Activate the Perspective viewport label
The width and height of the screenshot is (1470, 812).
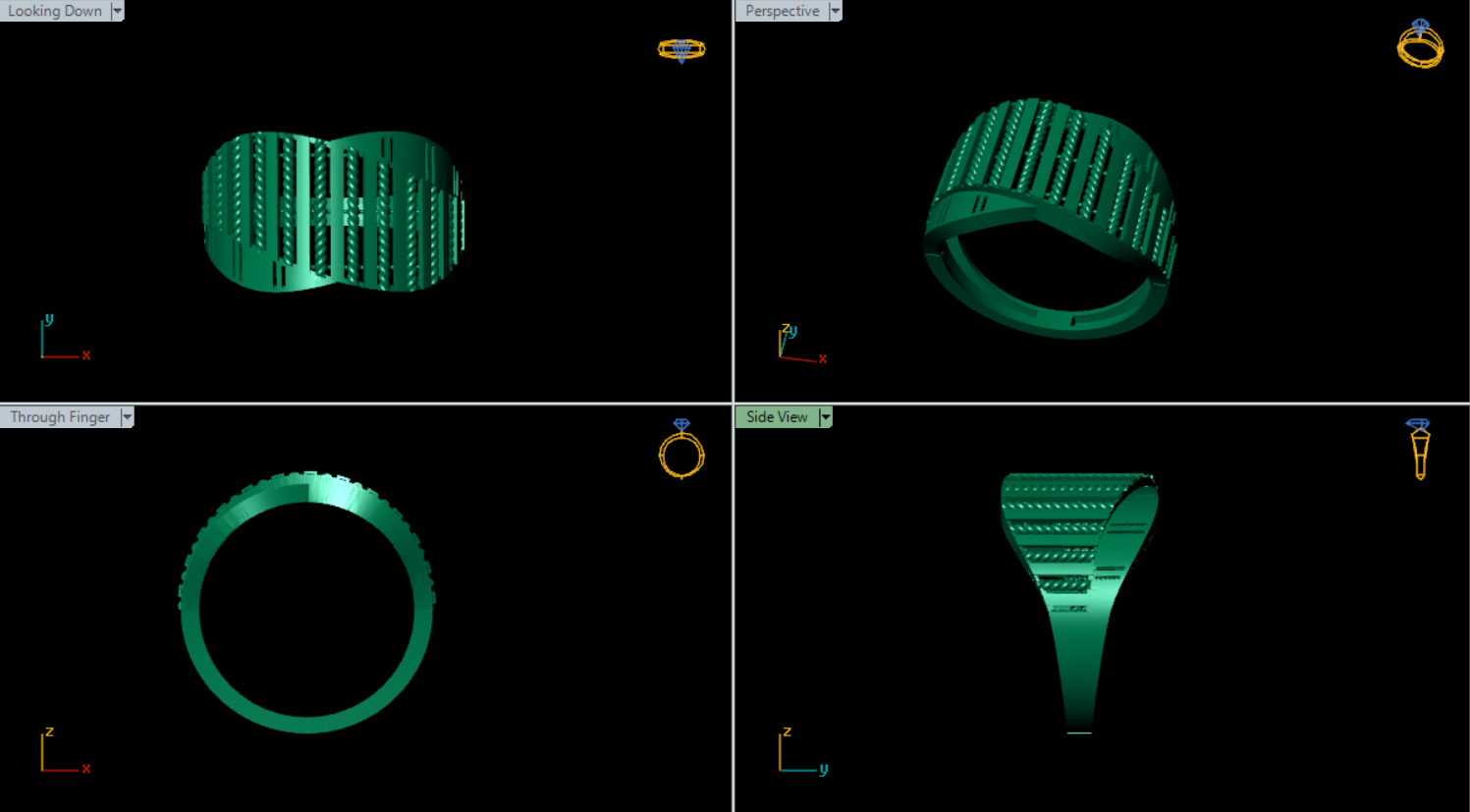(782, 11)
